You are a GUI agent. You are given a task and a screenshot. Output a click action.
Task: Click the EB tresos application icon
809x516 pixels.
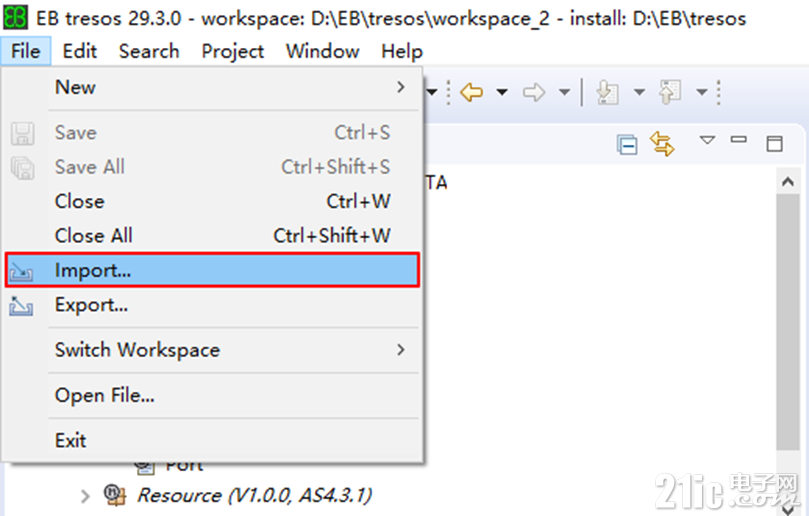click(x=15, y=18)
